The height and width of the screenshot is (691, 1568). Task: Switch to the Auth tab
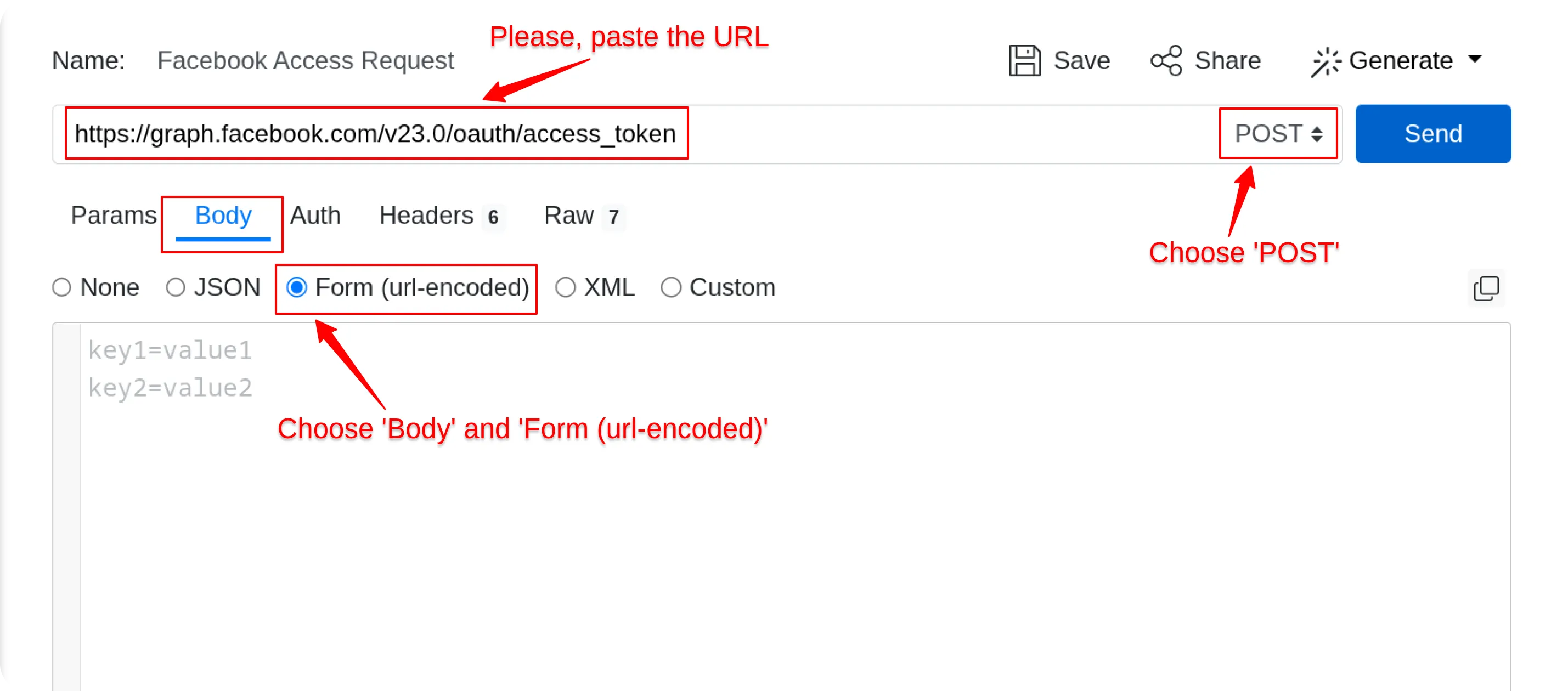tap(315, 216)
